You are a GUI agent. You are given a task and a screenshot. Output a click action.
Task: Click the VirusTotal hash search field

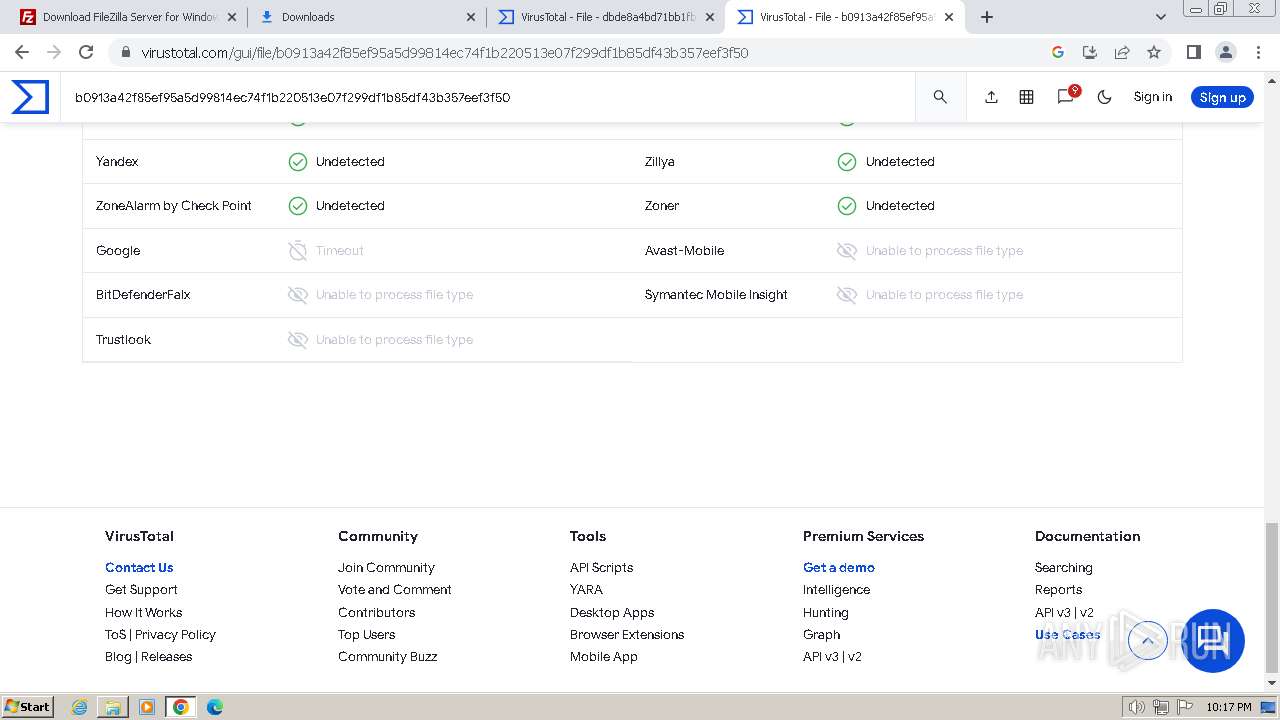[x=488, y=97]
